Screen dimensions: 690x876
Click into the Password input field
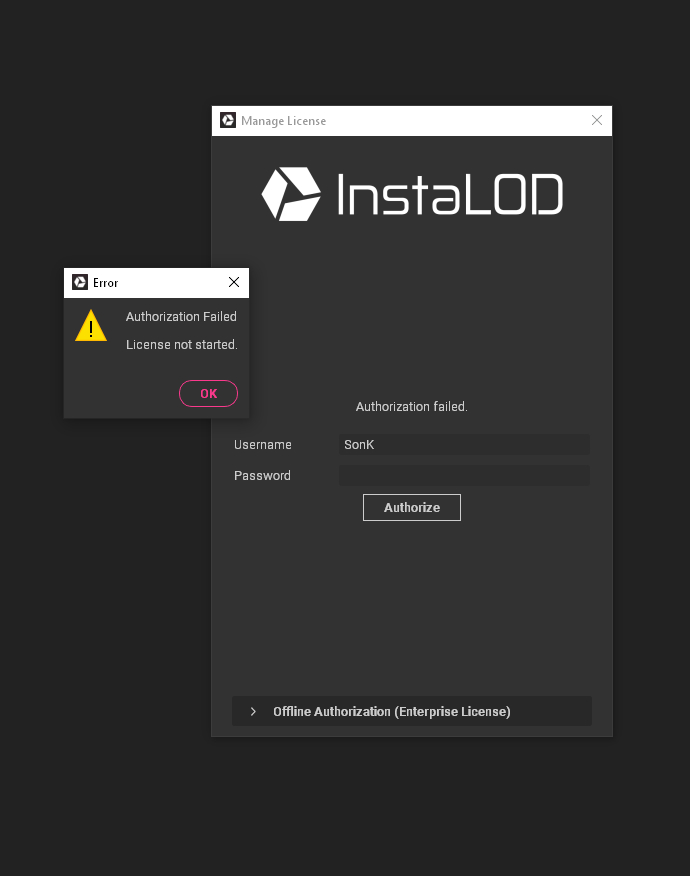click(x=464, y=476)
